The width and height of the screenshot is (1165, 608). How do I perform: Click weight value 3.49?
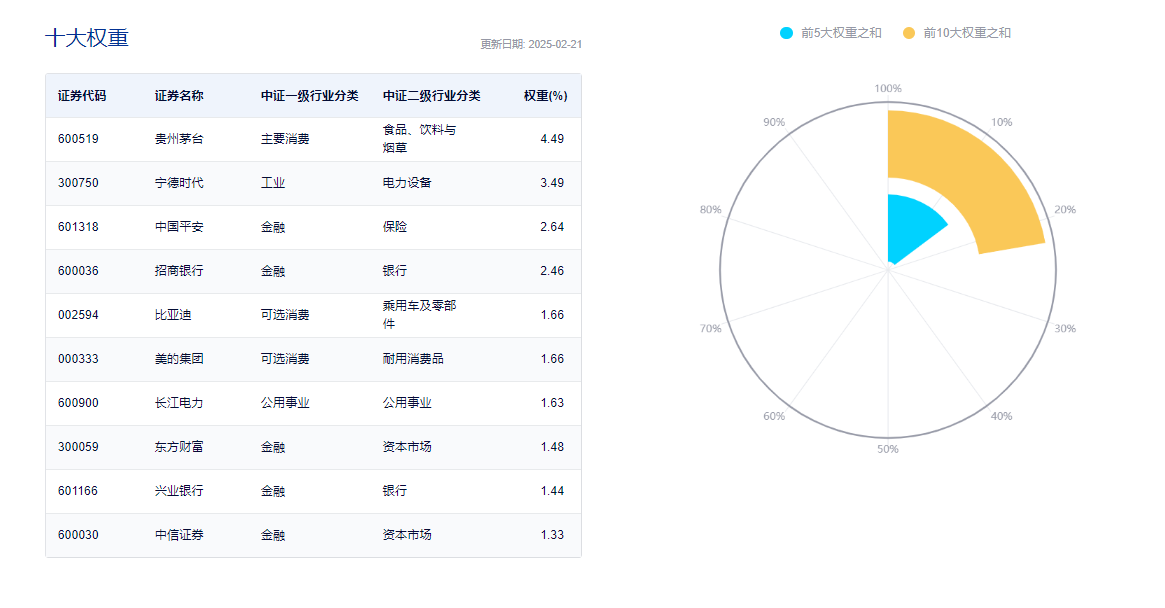(552, 183)
